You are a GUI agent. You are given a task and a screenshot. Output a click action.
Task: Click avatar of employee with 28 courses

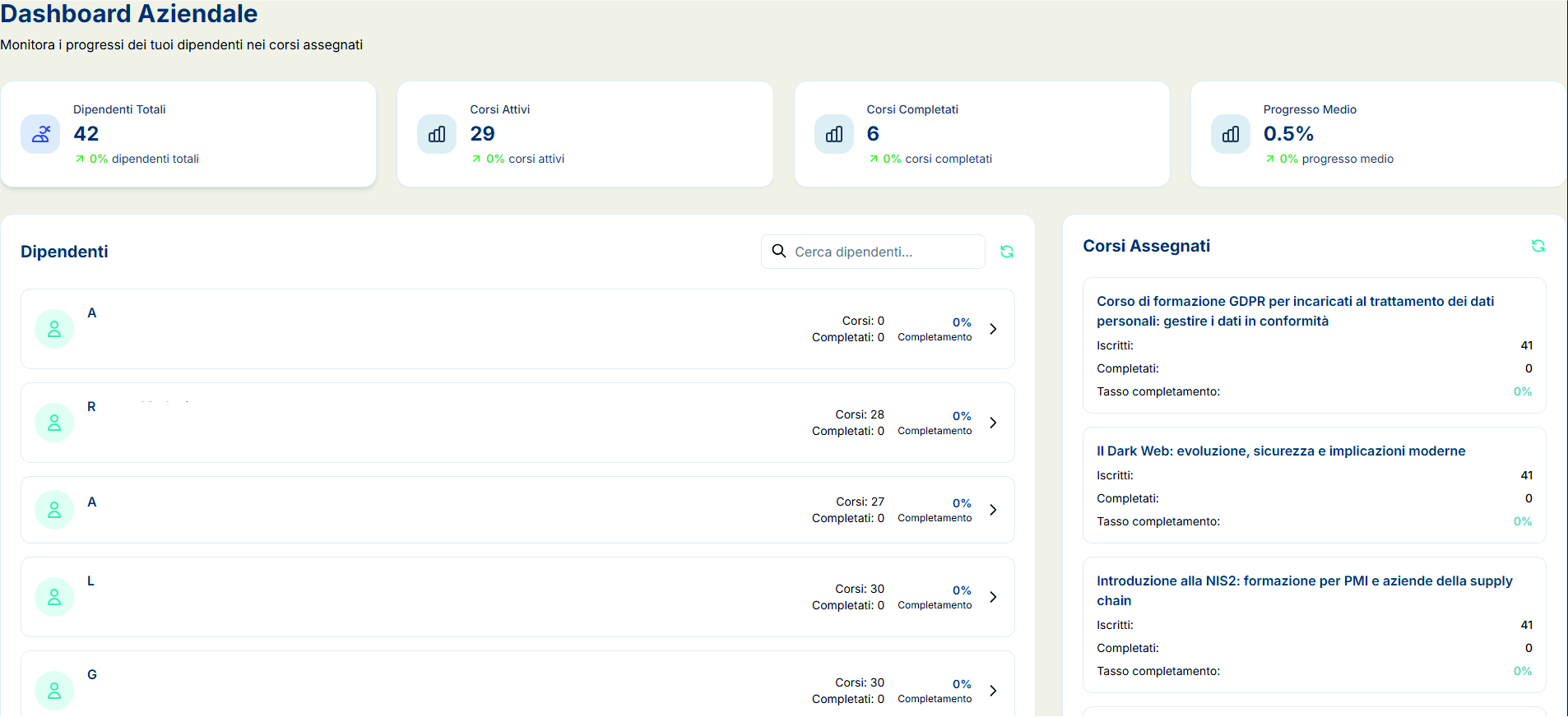(x=54, y=423)
